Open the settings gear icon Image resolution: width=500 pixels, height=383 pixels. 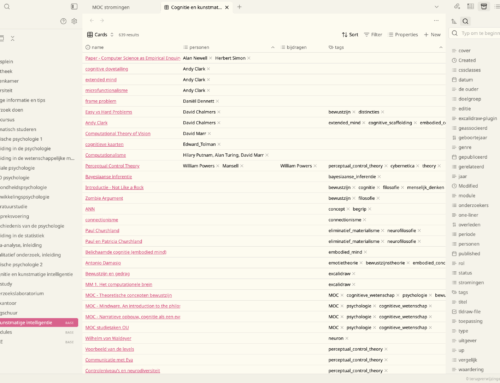click(74, 21)
